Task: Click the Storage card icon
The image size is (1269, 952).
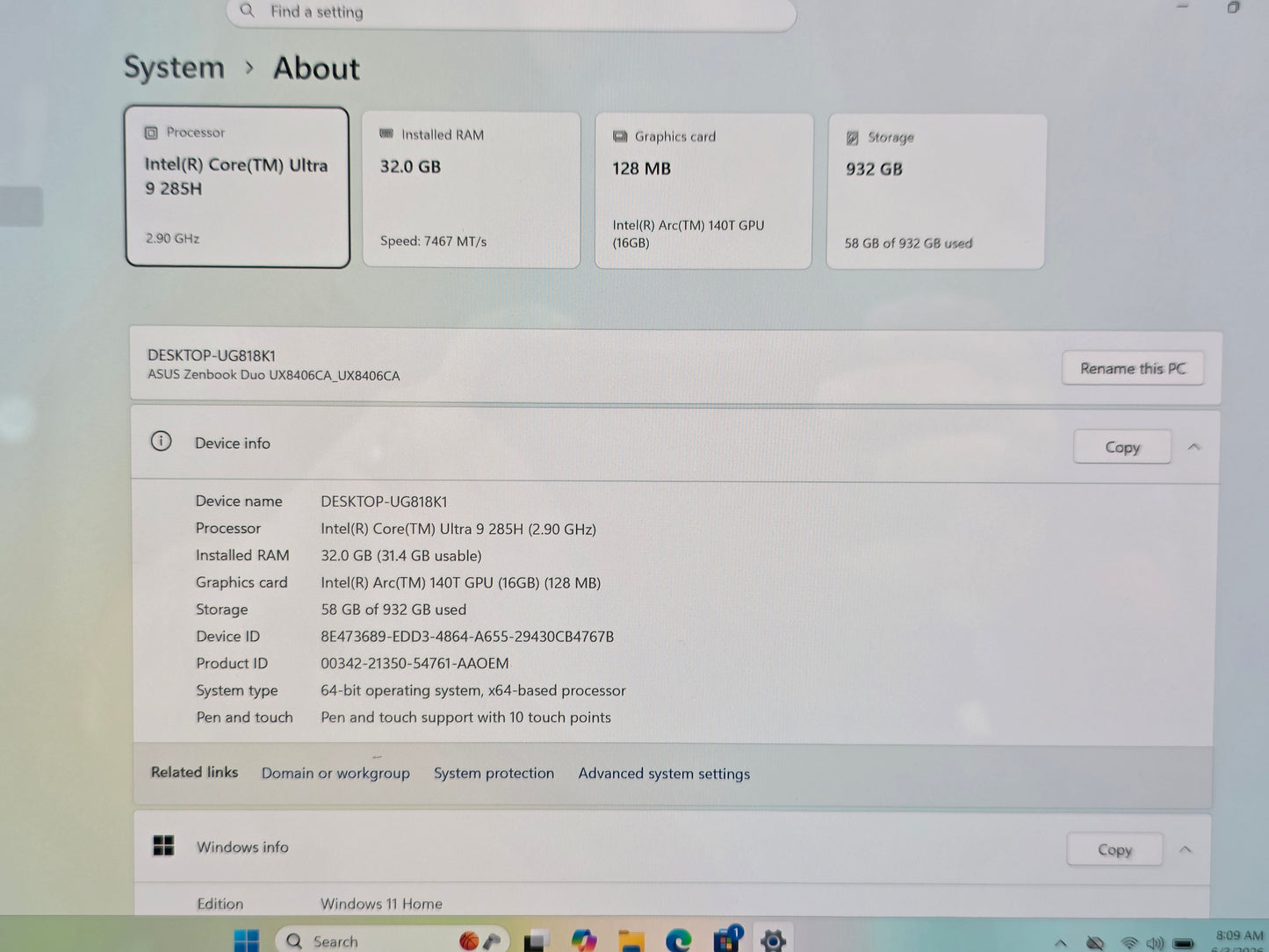Action: point(852,138)
